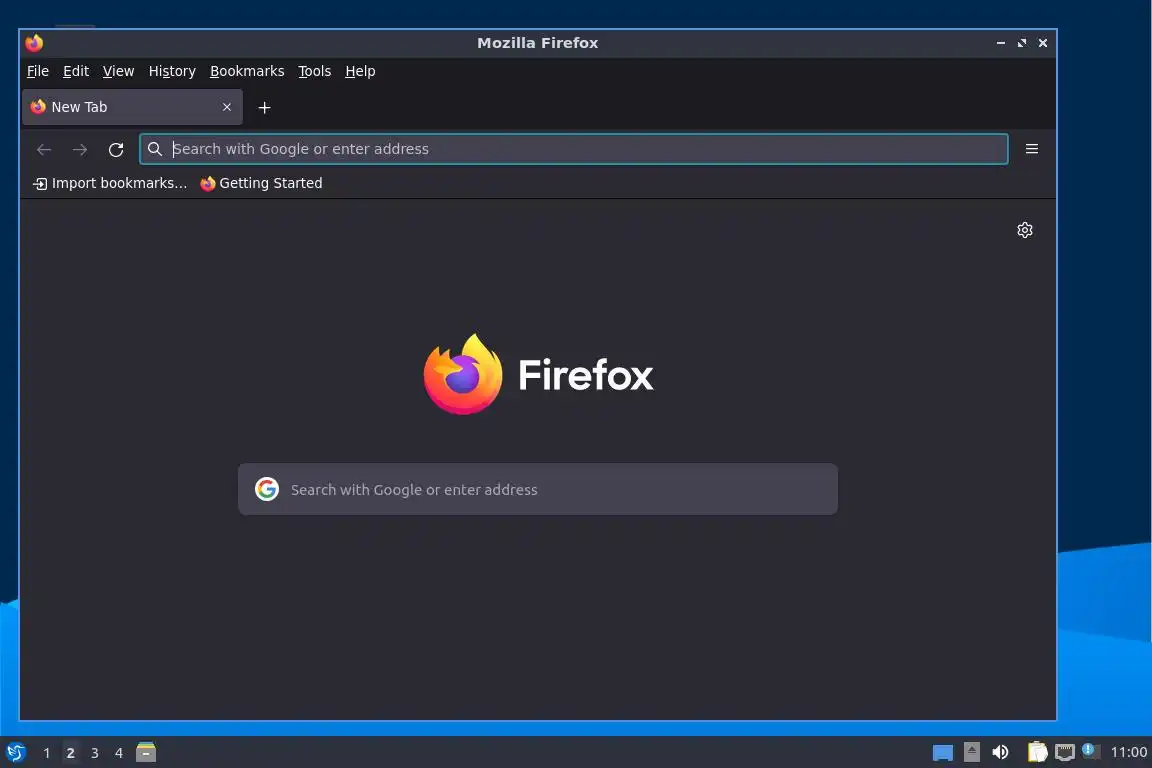Go back using the back arrow
This screenshot has width=1152, height=768.
click(44, 150)
